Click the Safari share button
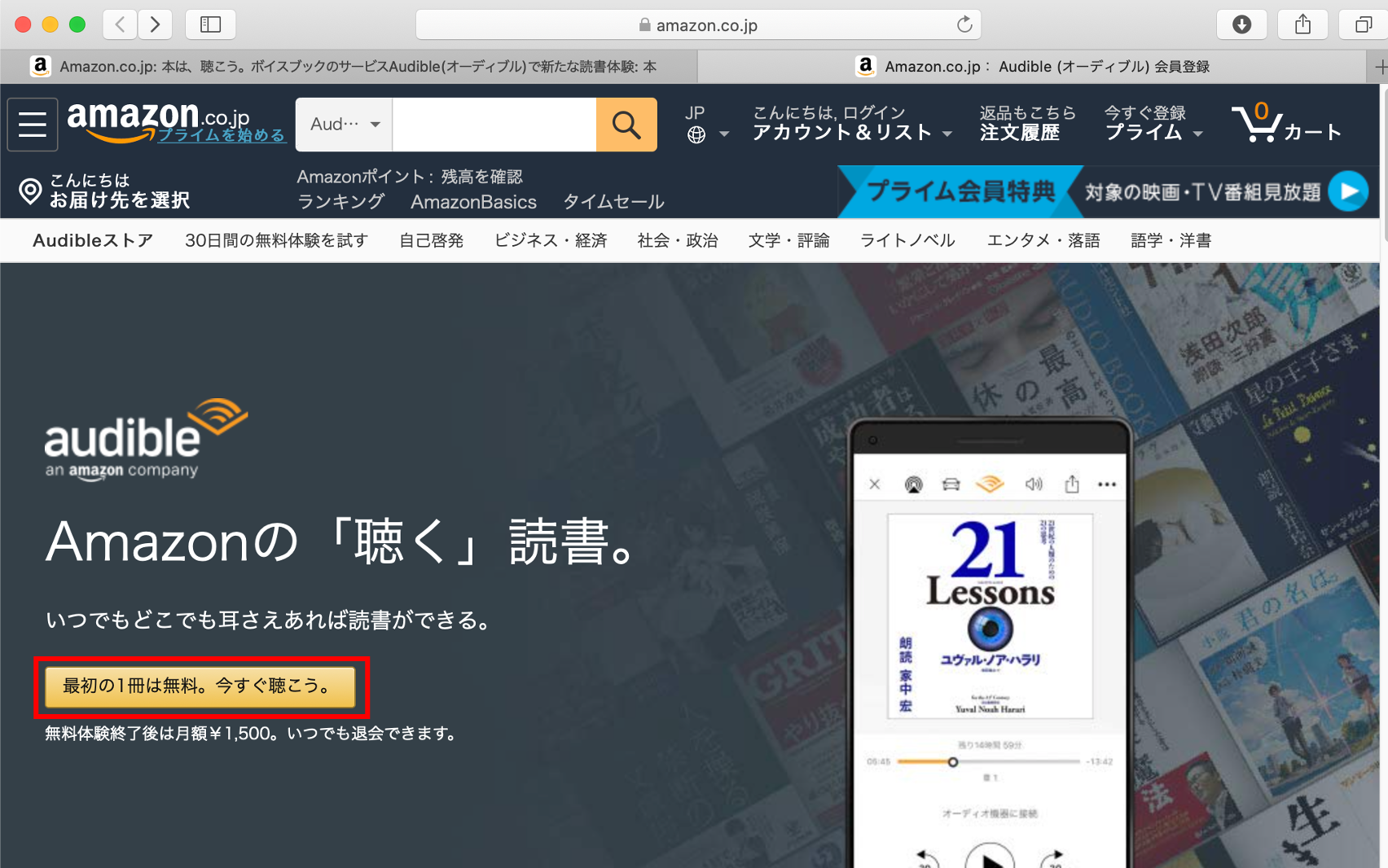Viewport: 1388px width, 868px height. tap(1303, 24)
